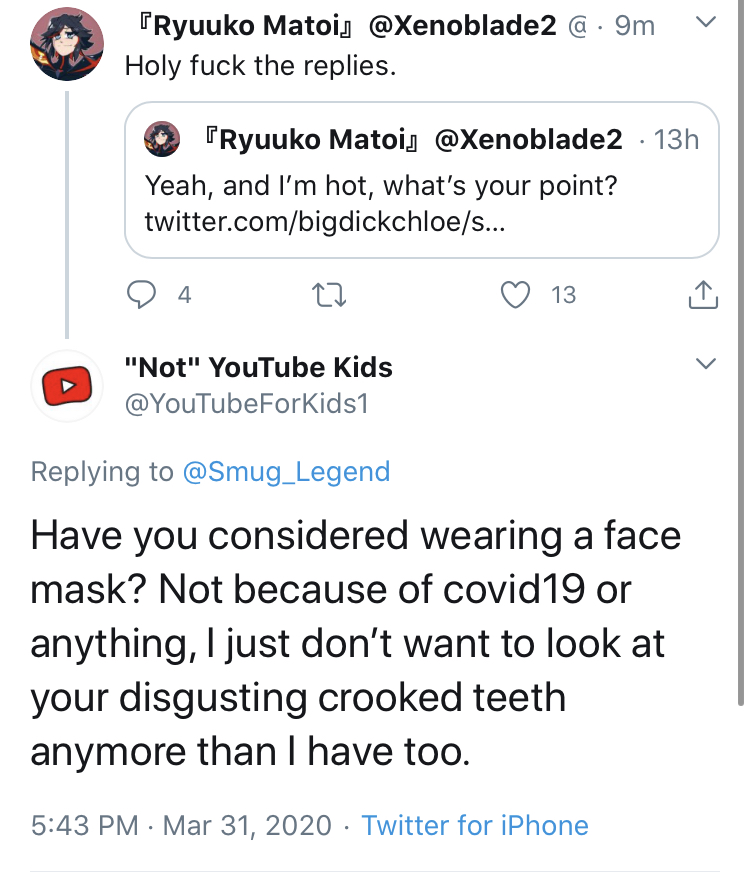Open the @Smug_Legend mention link
750x872 pixels.
click(286, 472)
